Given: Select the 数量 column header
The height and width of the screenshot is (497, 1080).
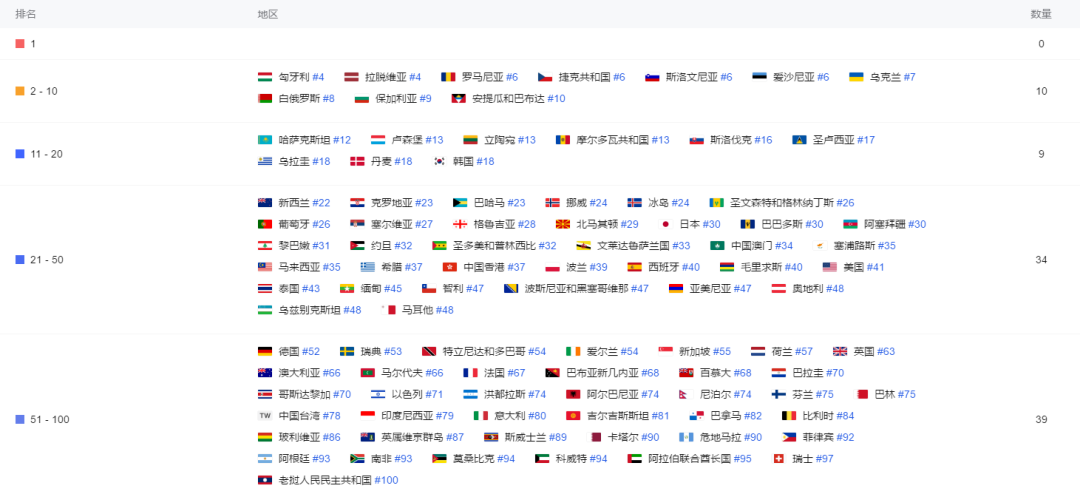Looking at the screenshot, I should click(x=1041, y=14).
